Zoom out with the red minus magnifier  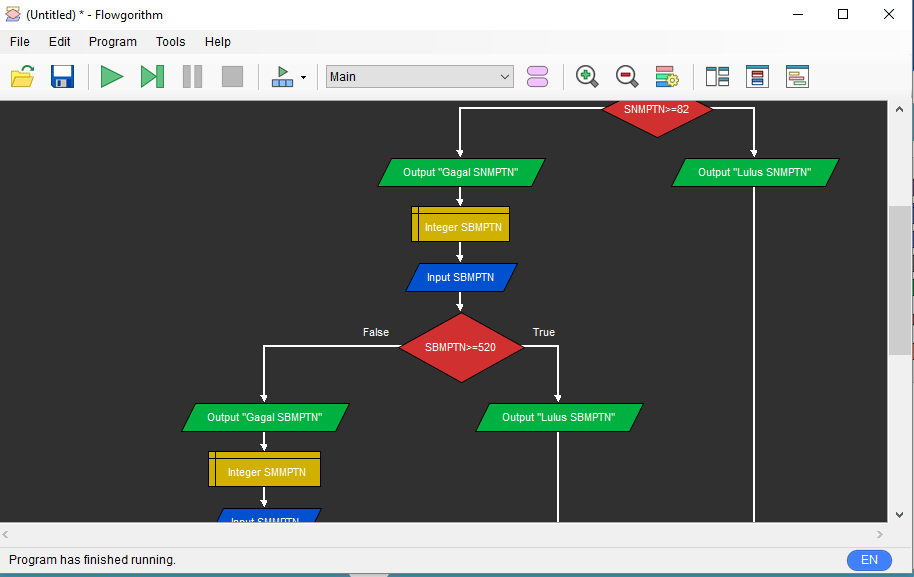point(627,77)
